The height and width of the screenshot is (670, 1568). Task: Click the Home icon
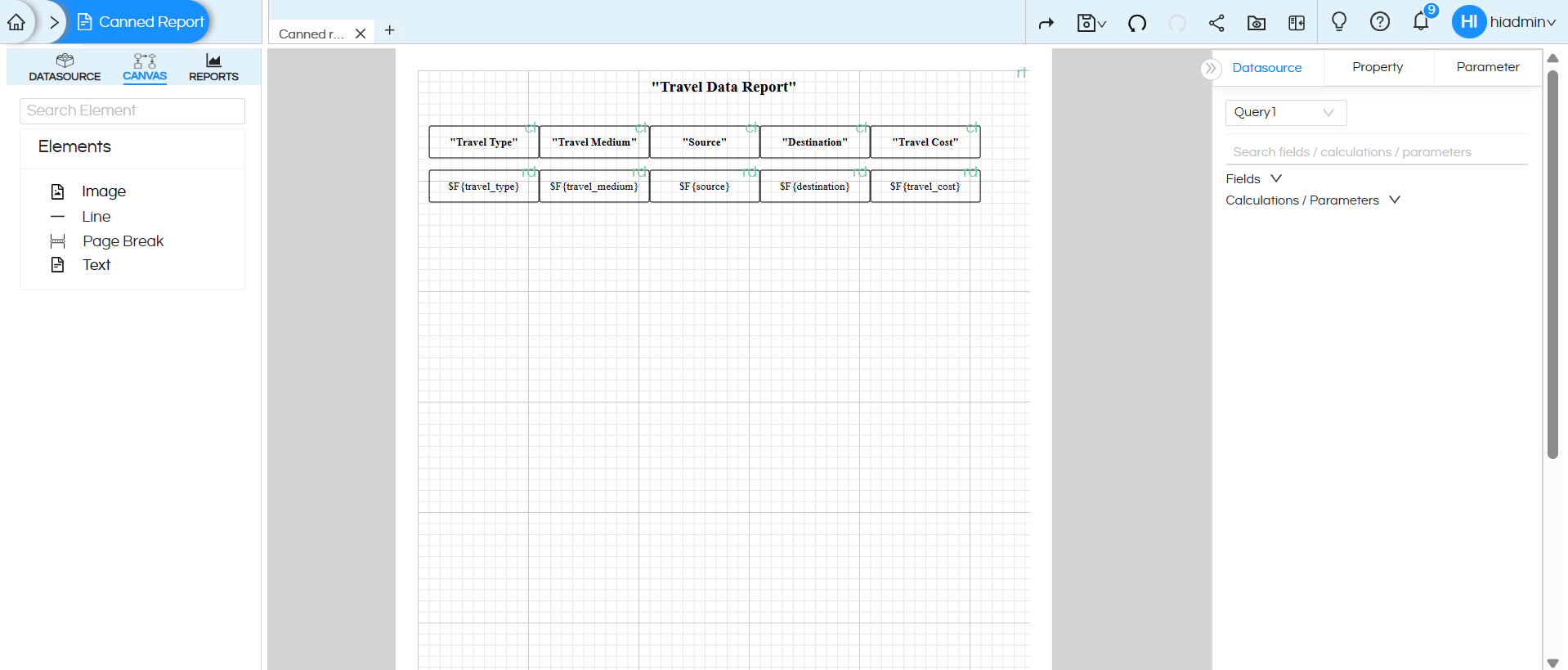click(16, 22)
